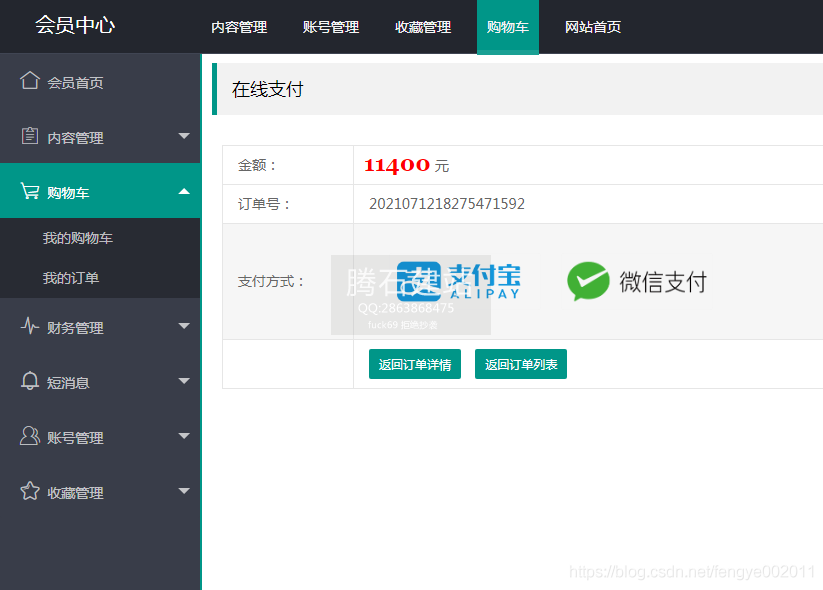The image size is (823, 590).
Task: Click the 短消息 sidebar label
Action: (68, 383)
